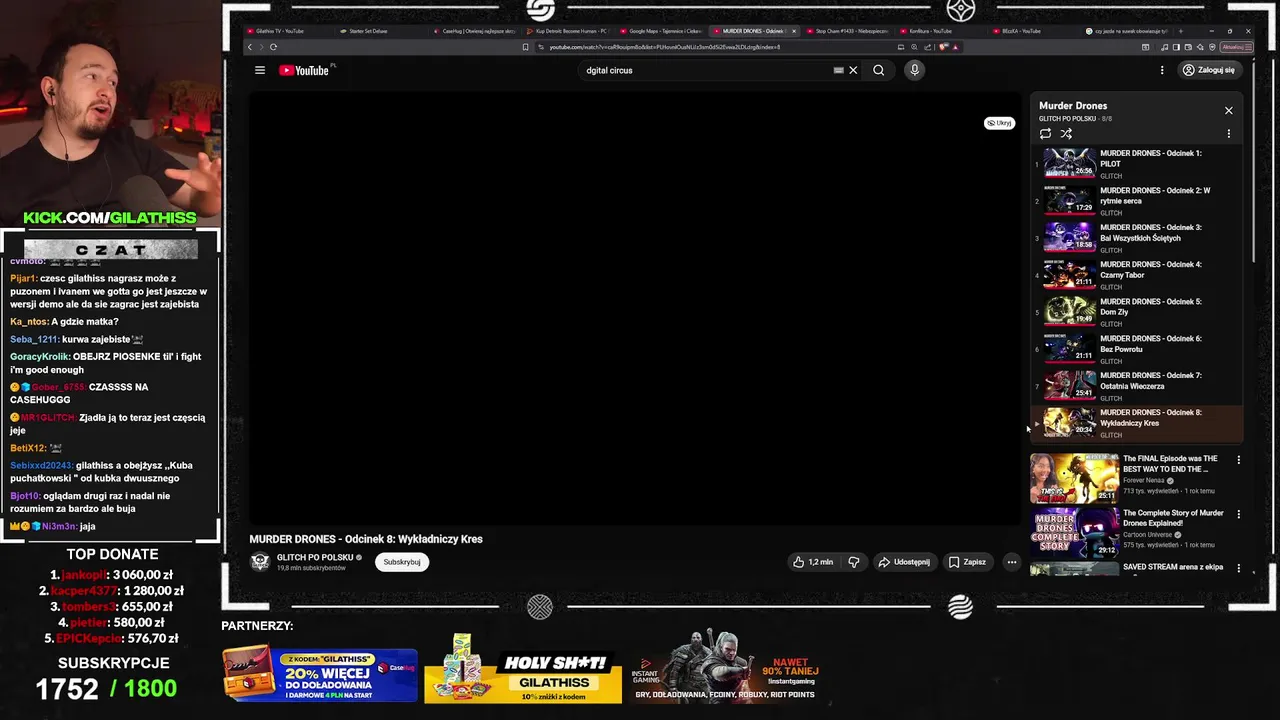This screenshot has width=1280, height=720.
Task: Click the Subskrybuj button
Action: coord(402,562)
